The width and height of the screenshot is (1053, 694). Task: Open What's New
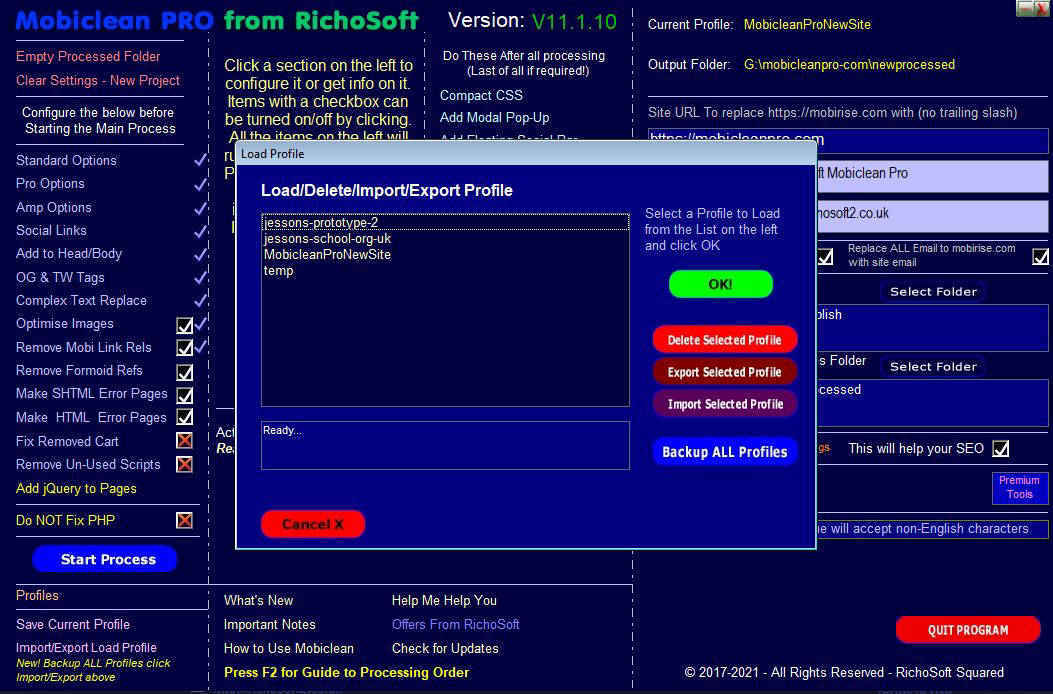(x=259, y=601)
